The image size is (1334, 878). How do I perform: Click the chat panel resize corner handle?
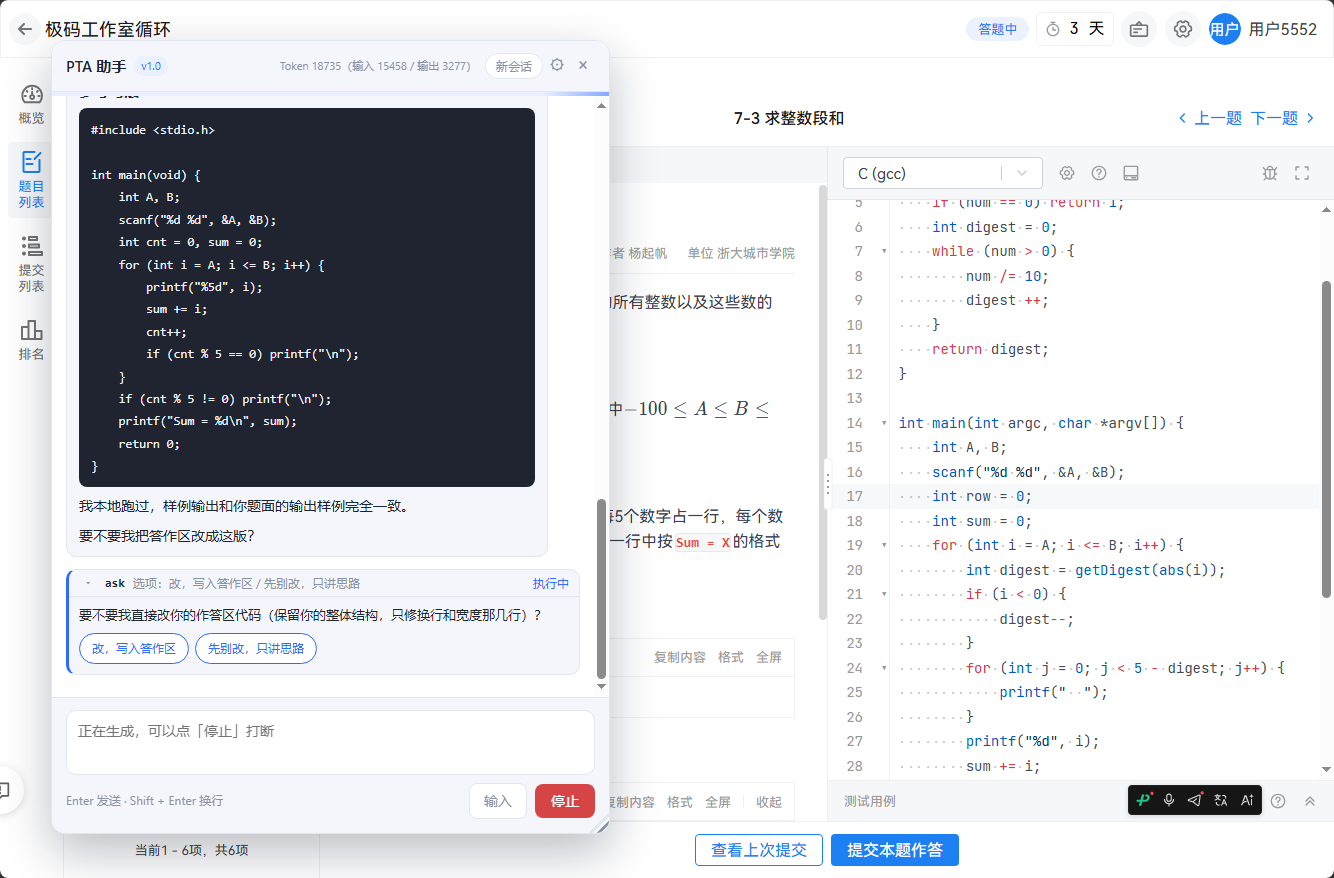pyautogui.click(x=602, y=826)
